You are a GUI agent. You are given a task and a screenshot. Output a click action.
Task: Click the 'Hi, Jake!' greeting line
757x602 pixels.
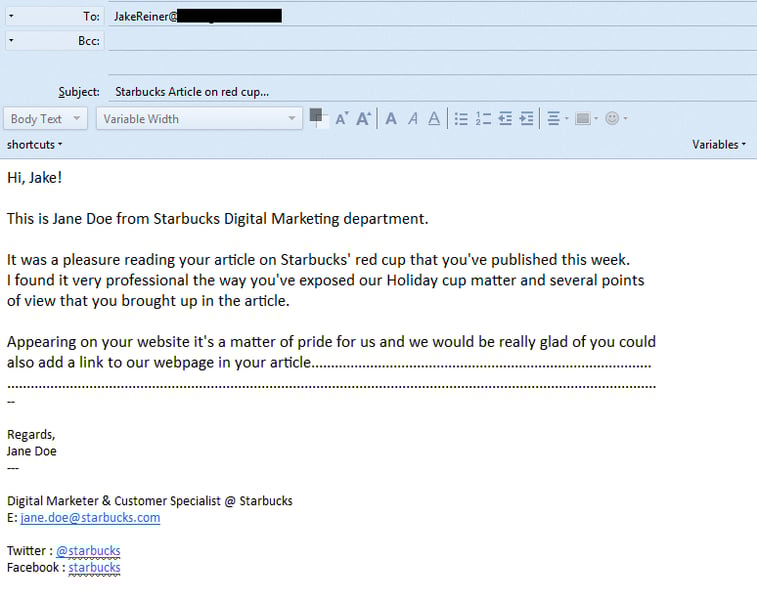(34, 178)
